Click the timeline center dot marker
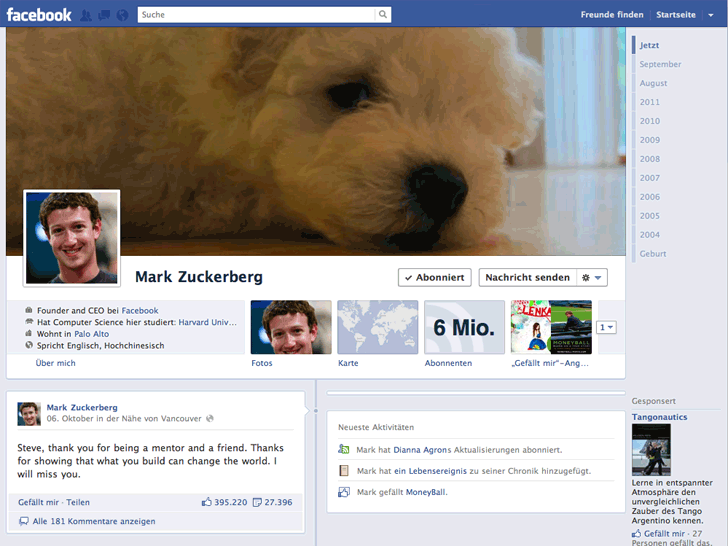Image resolution: width=728 pixels, height=546 pixels. click(316, 411)
